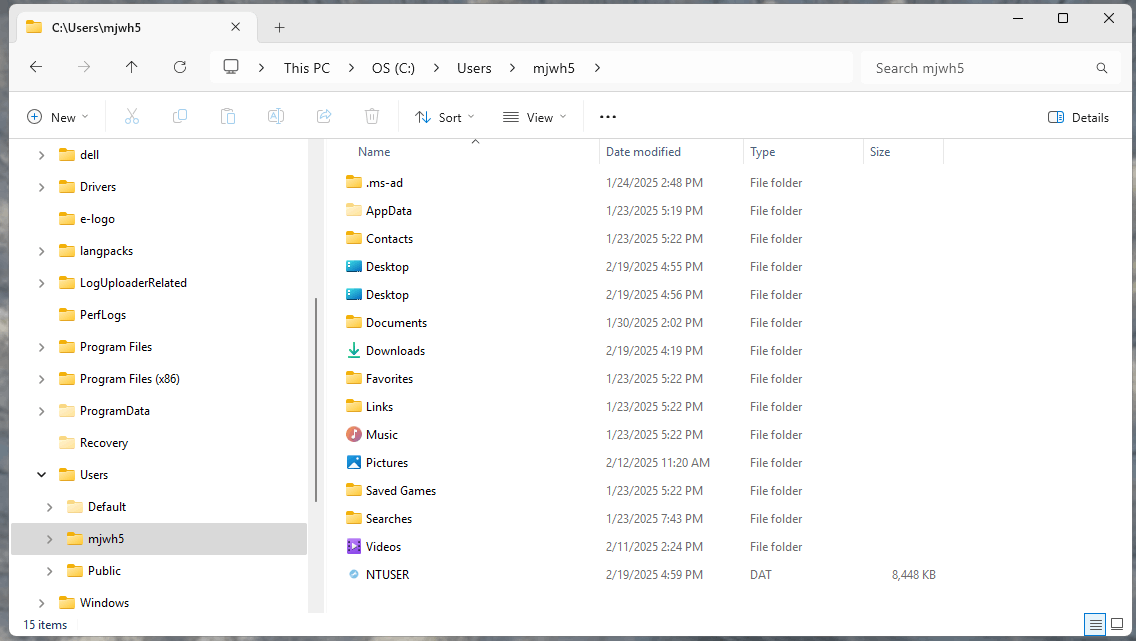Refresh the folder view
The image size is (1136, 641).
[x=180, y=67]
